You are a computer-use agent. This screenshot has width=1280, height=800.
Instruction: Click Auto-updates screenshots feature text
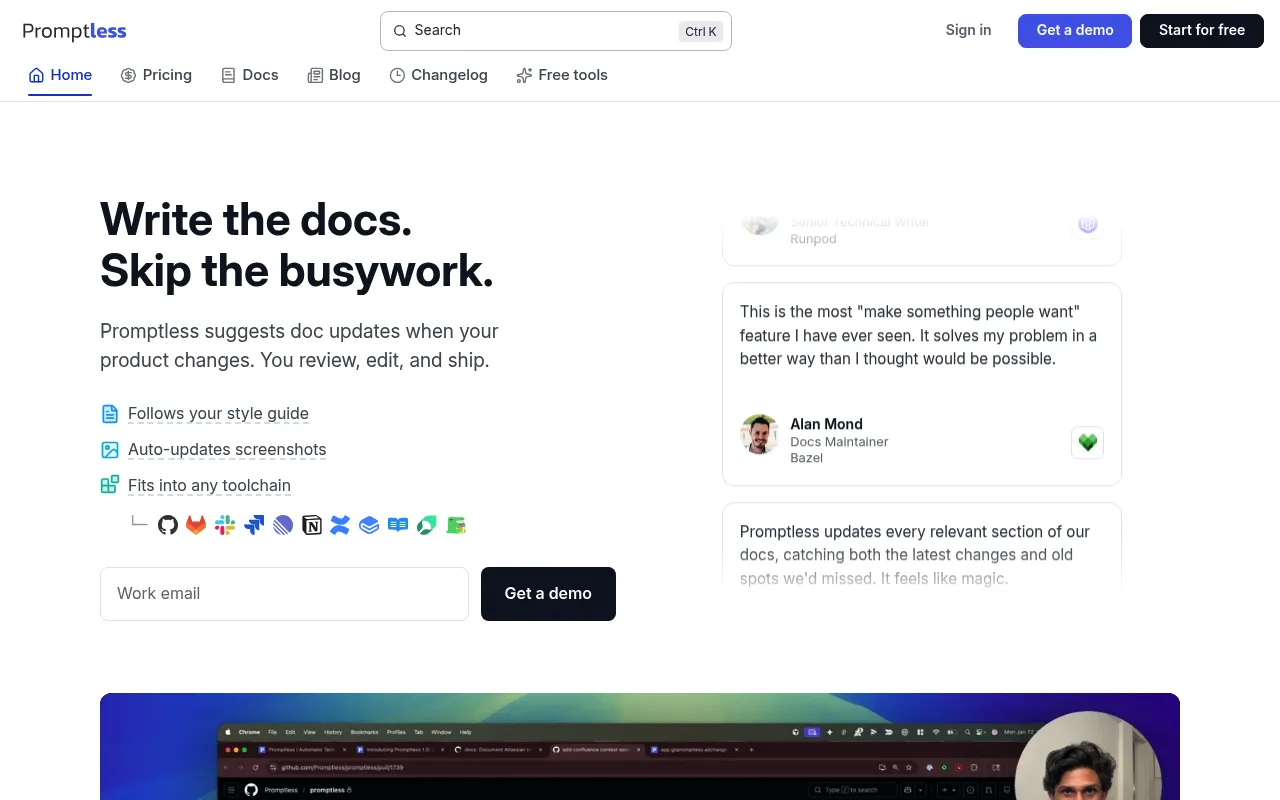pos(227,450)
